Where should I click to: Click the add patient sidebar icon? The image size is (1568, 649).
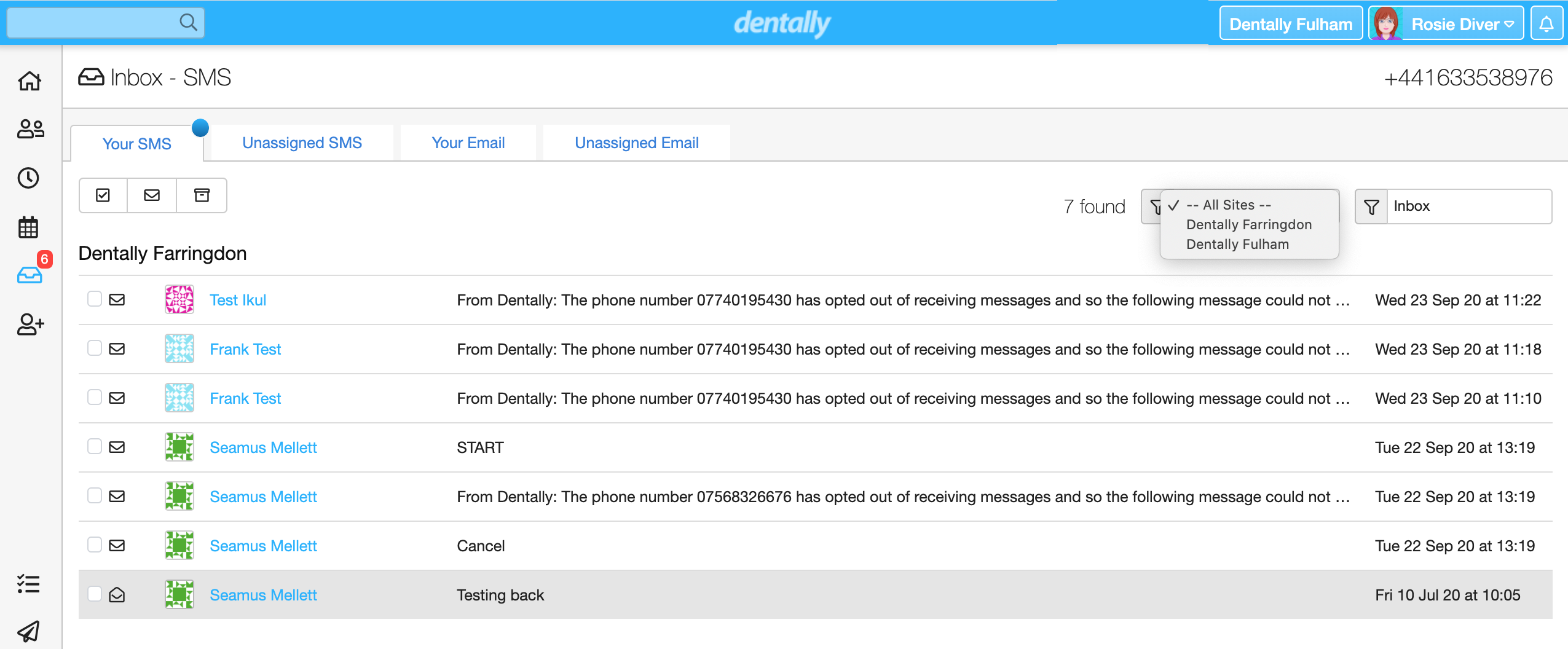point(30,324)
